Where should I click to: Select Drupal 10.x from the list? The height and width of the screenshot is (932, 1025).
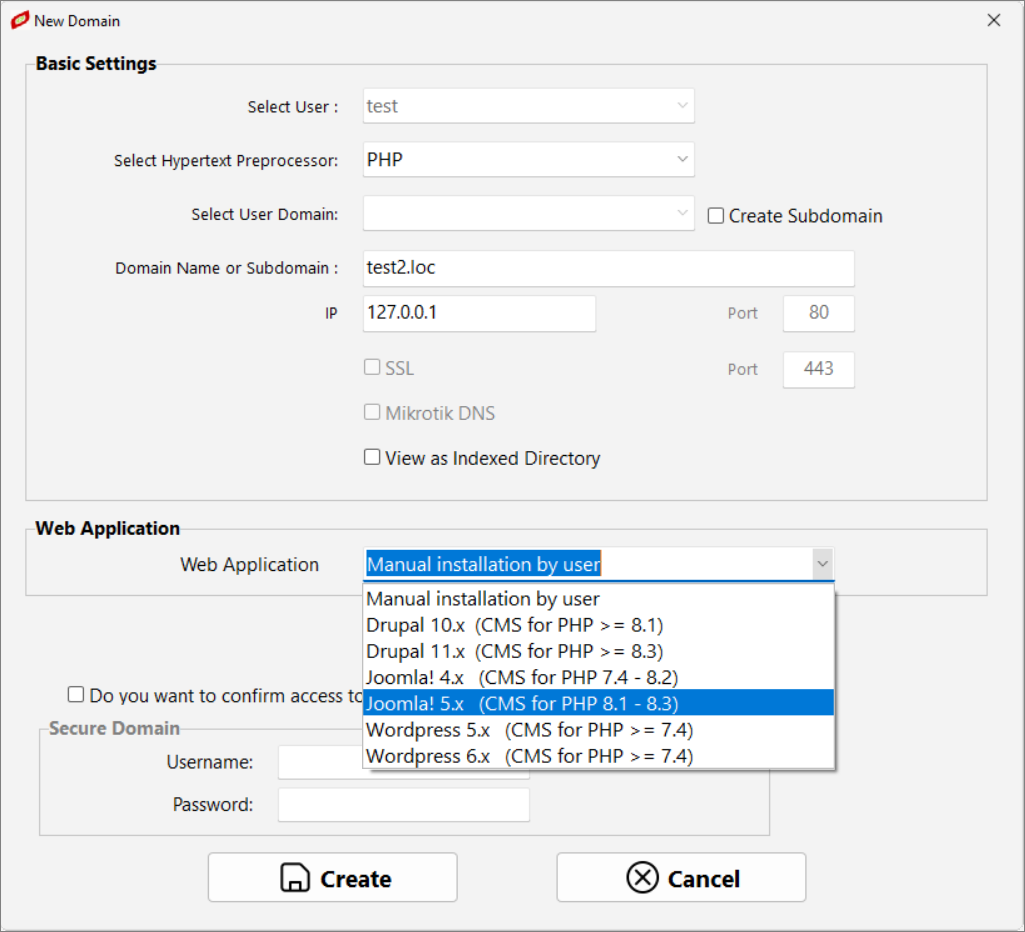click(514, 625)
